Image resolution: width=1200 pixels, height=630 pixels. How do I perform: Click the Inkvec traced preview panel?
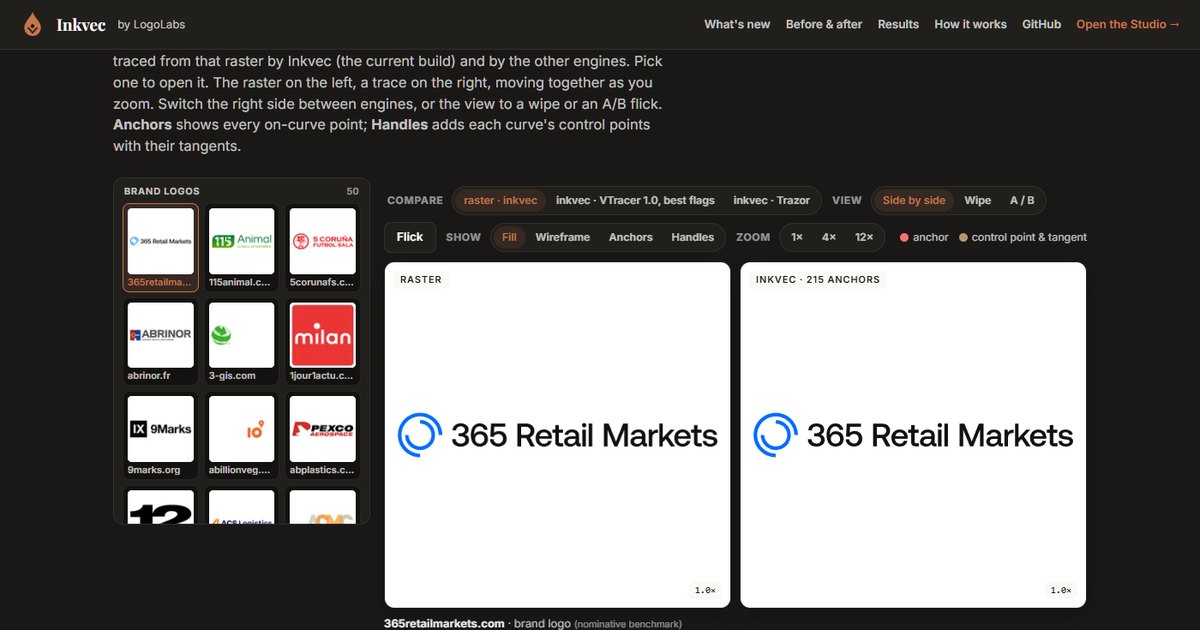[913, 435]
